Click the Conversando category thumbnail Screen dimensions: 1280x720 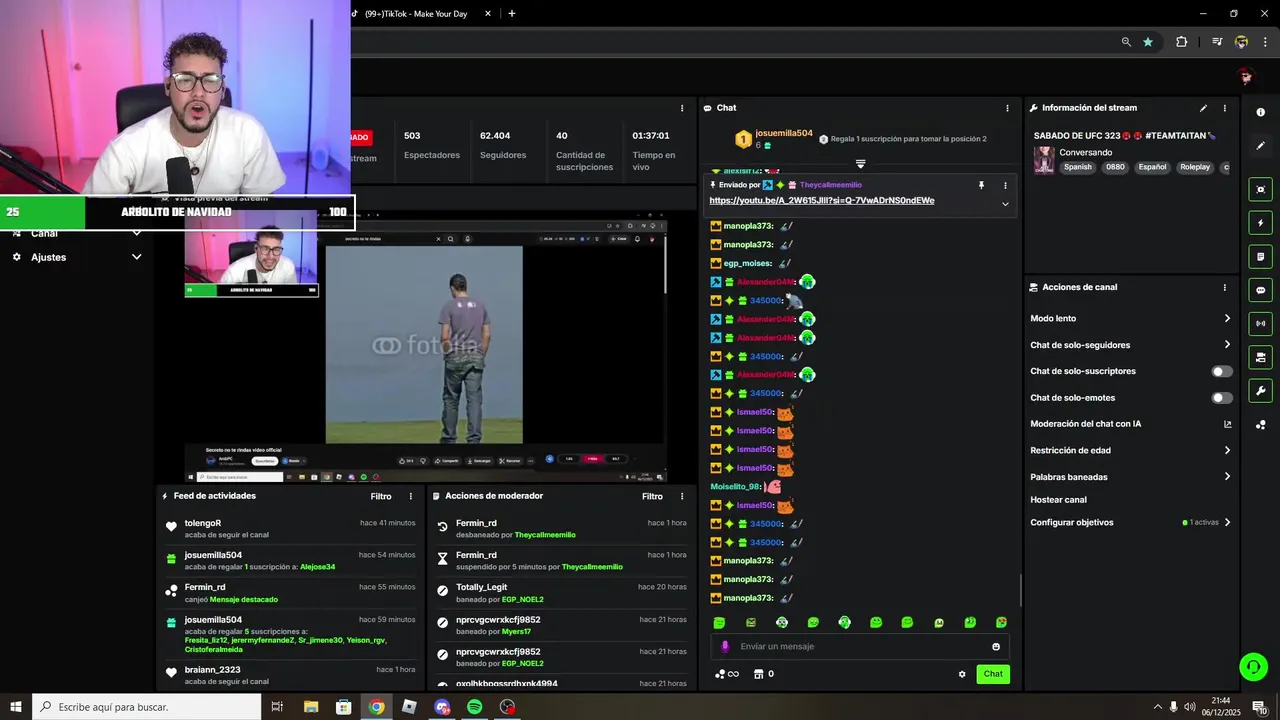[x=1044, y=160]
